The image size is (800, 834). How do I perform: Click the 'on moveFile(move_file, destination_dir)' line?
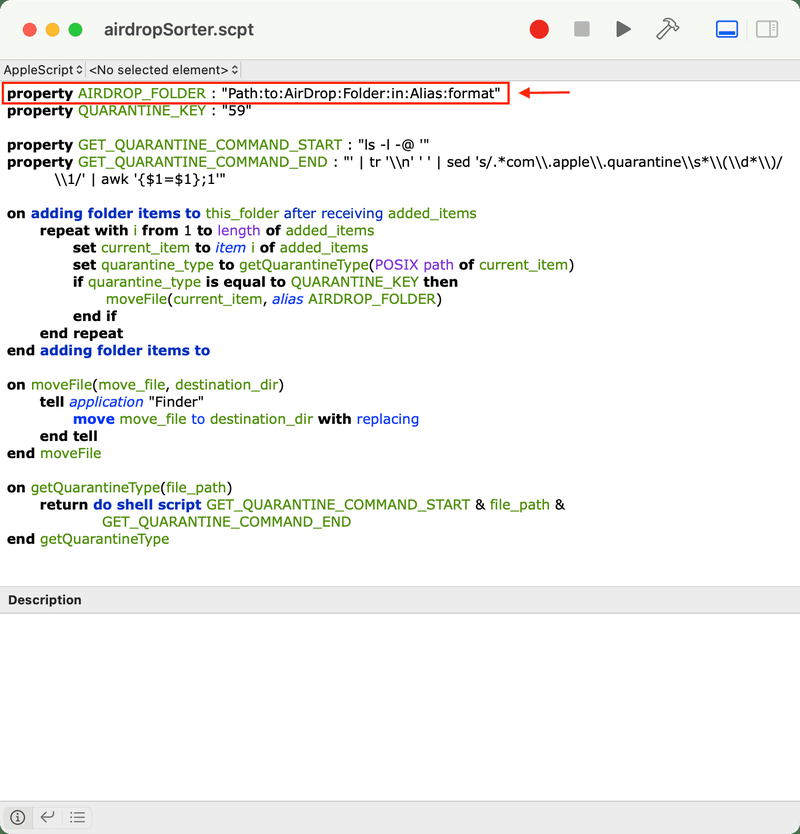145,385
